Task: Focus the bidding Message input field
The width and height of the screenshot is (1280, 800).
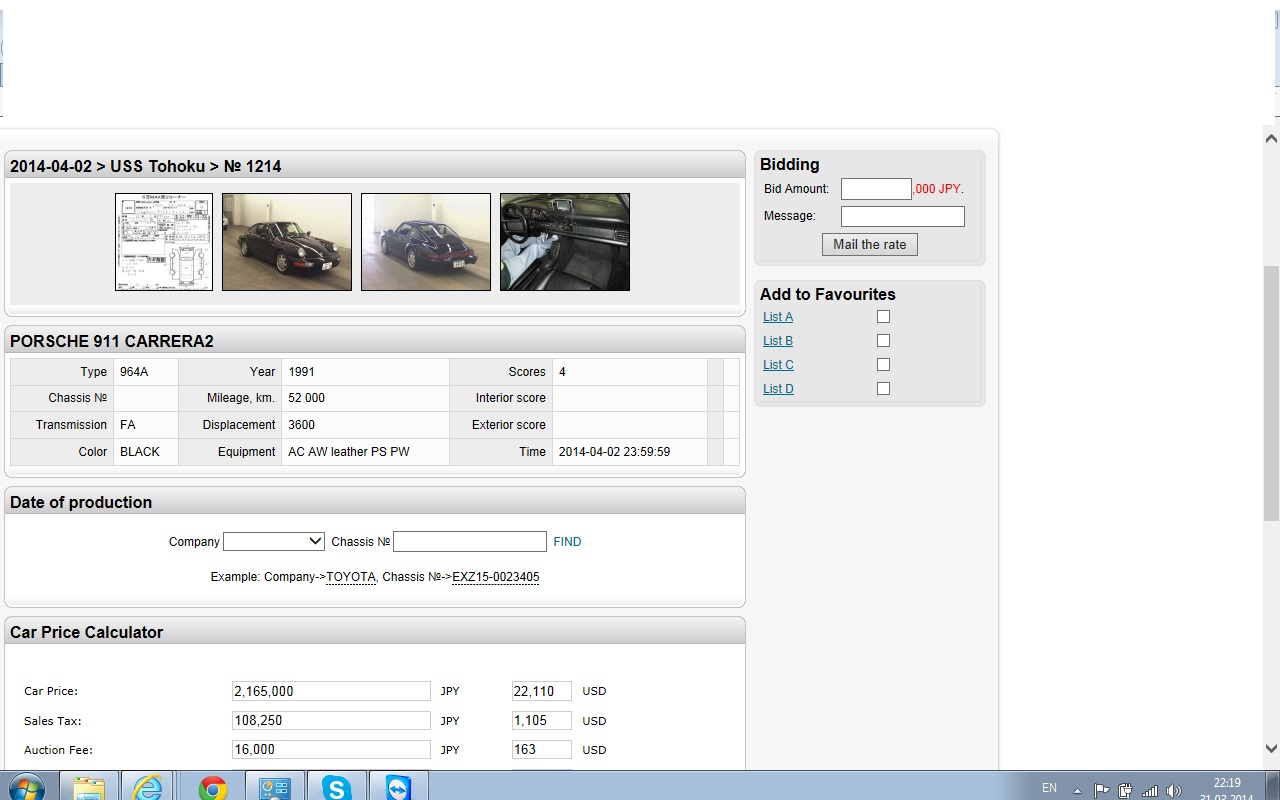Action: (x=903, y=216)
